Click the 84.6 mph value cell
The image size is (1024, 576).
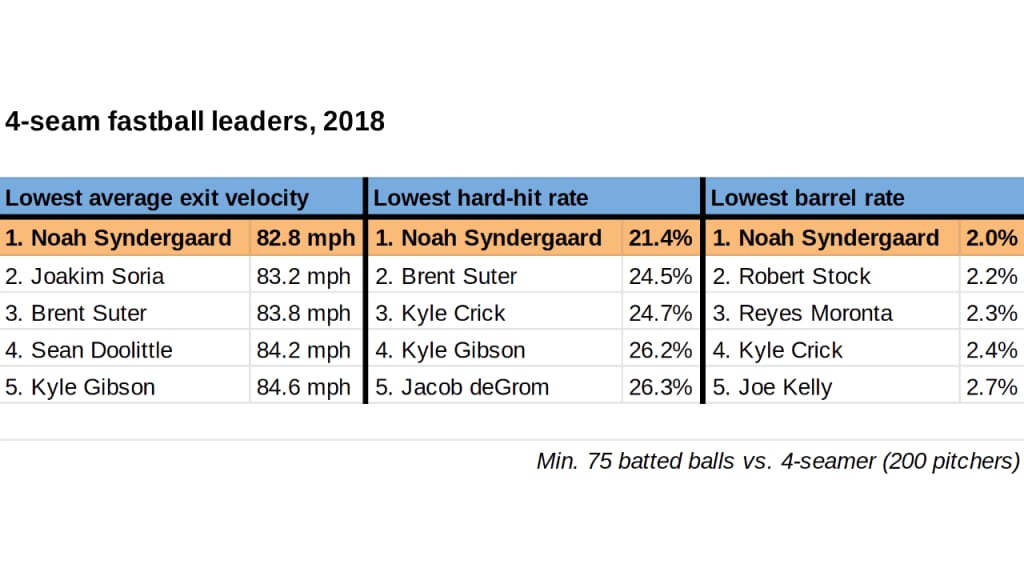tap(307, 387)
